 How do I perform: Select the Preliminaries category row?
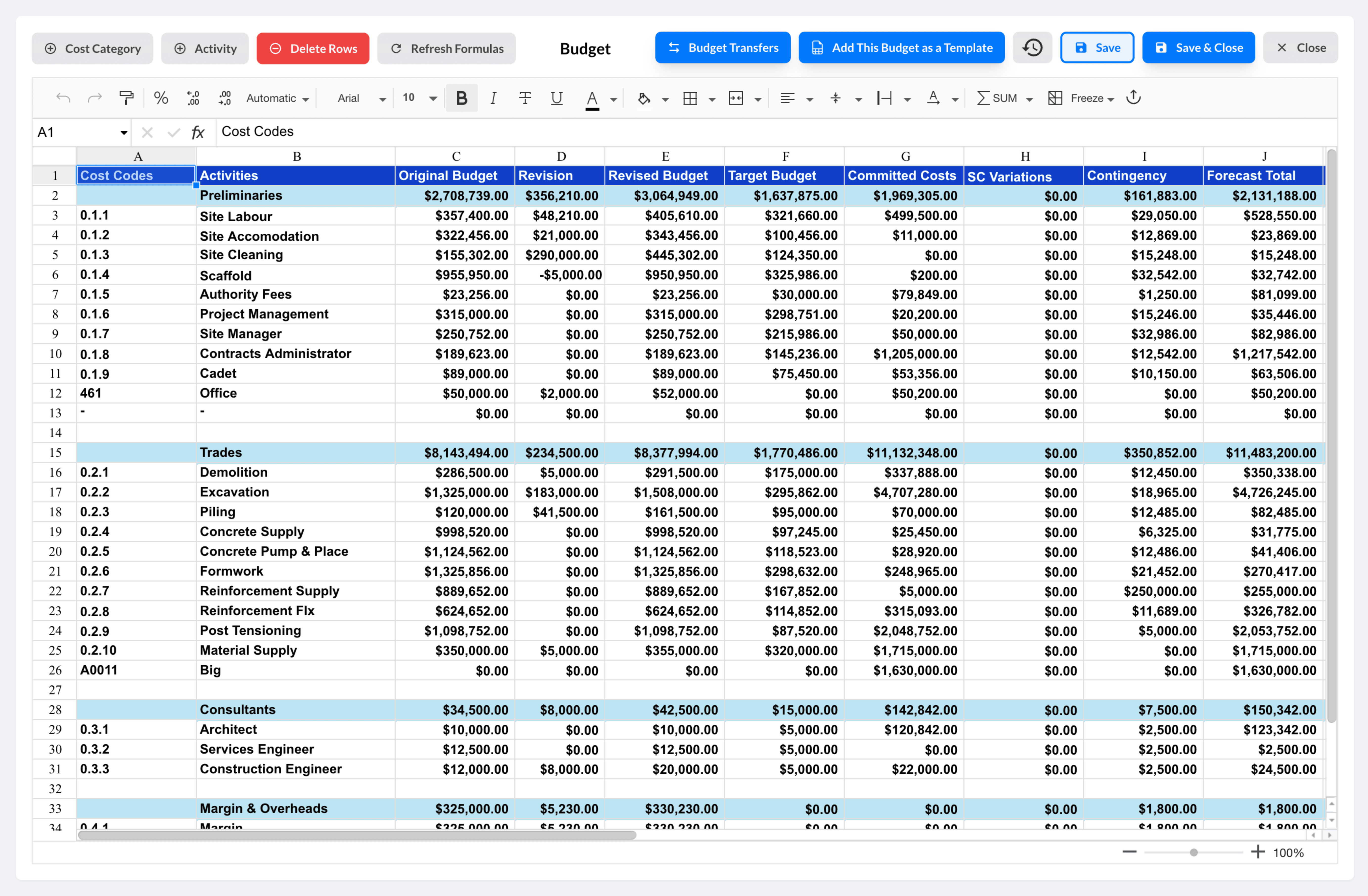tap(700, 195)
